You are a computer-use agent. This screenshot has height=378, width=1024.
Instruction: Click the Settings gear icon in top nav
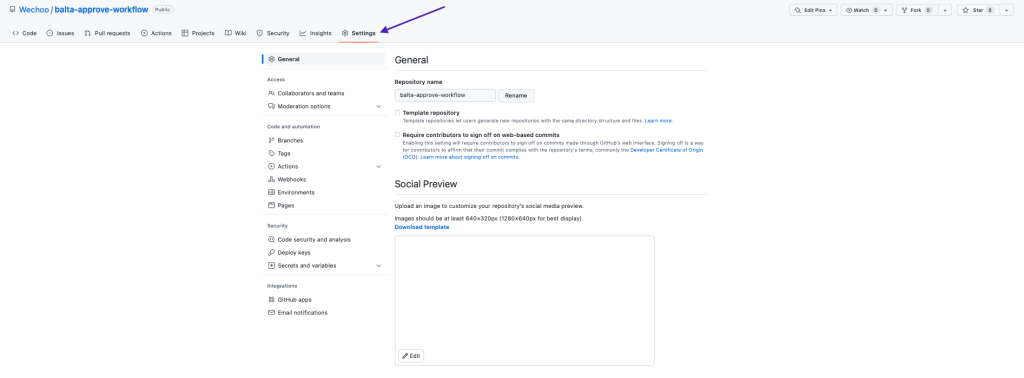click(345, 33)
